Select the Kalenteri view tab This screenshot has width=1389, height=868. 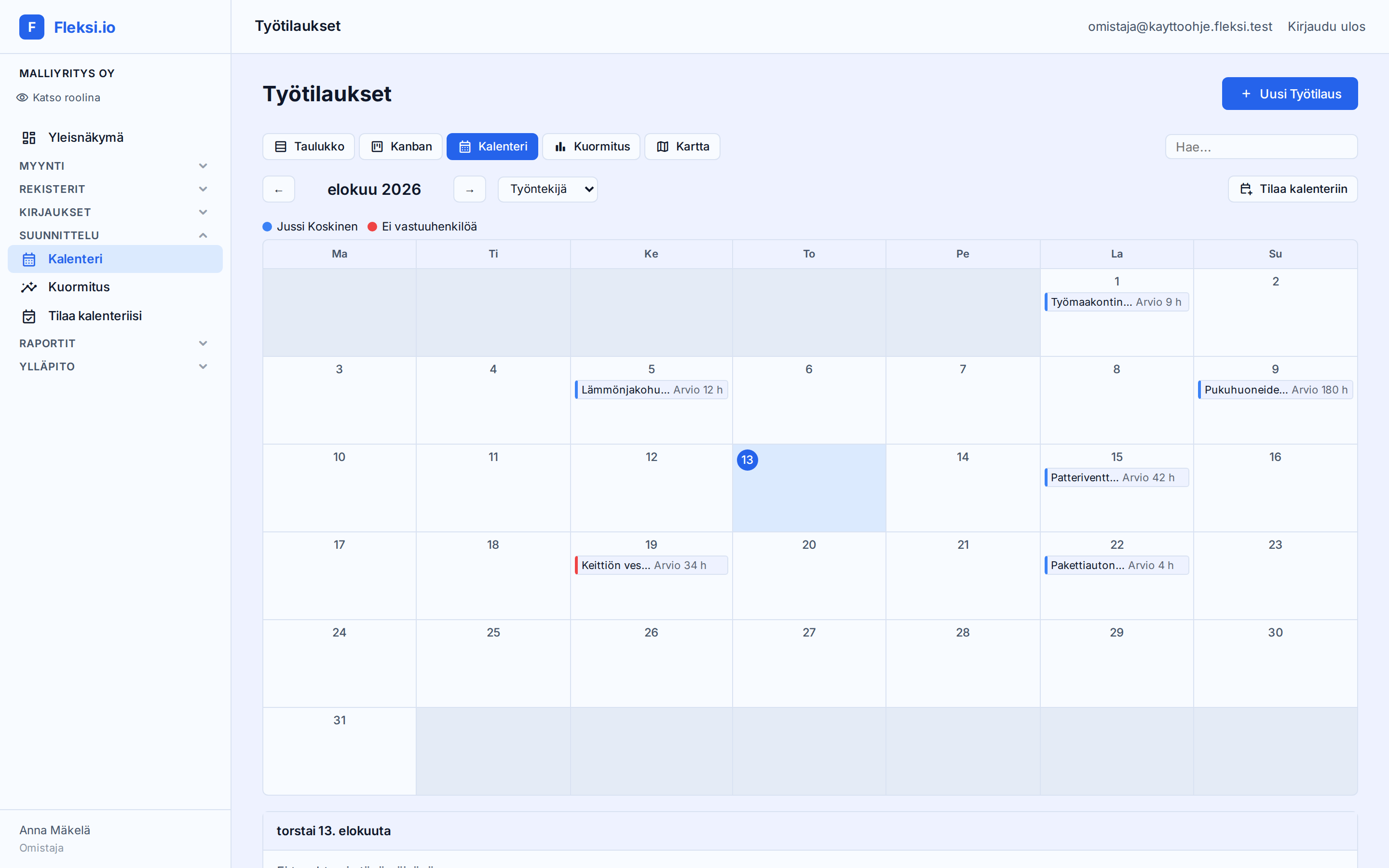(x=492, y=147)
